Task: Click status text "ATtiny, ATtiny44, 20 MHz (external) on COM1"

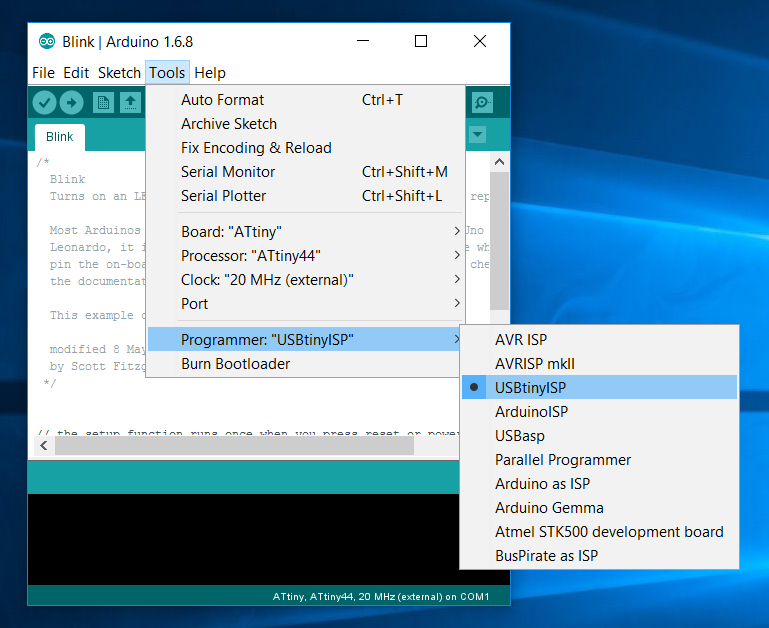Action: click(x=381, y=597)
